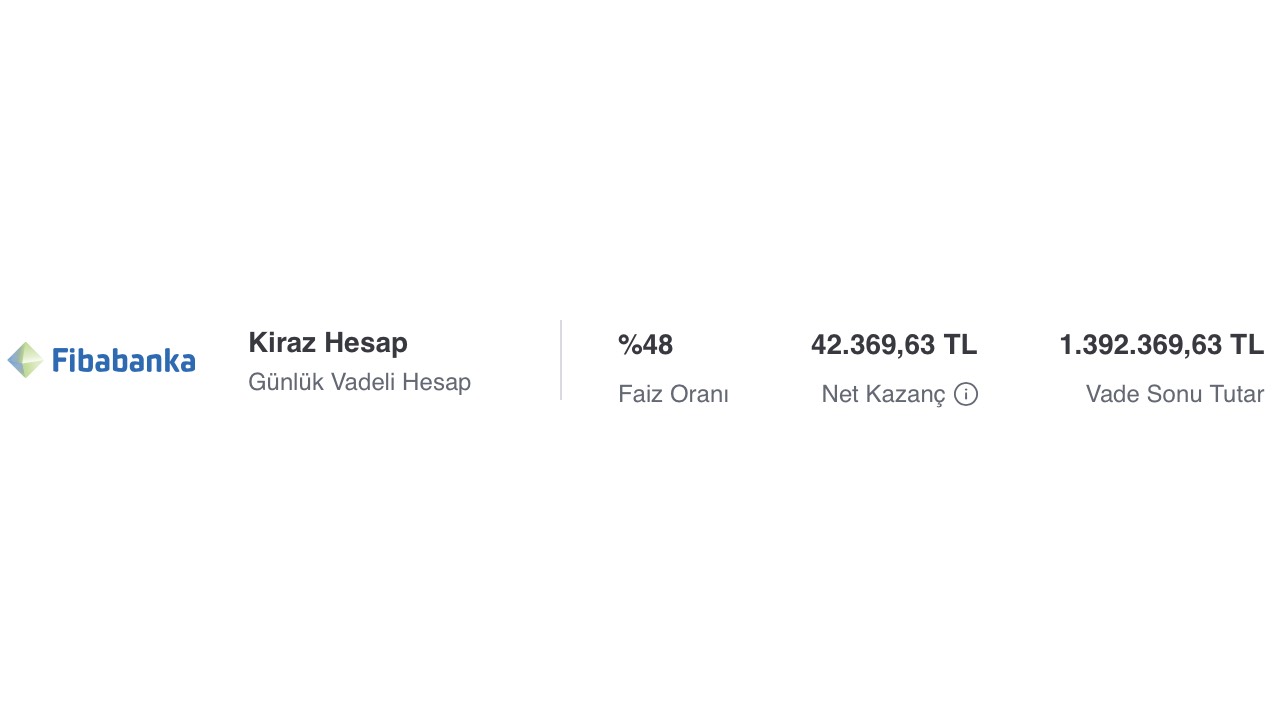Select the Vade Sonu Tutar label
Image resolution: width=1280 pixels, height=720 pixels.
click(1174, 394)
